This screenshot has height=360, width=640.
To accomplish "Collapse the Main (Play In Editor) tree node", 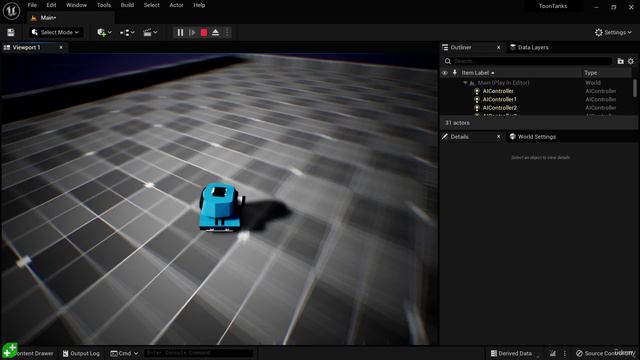I will (465, 83).
